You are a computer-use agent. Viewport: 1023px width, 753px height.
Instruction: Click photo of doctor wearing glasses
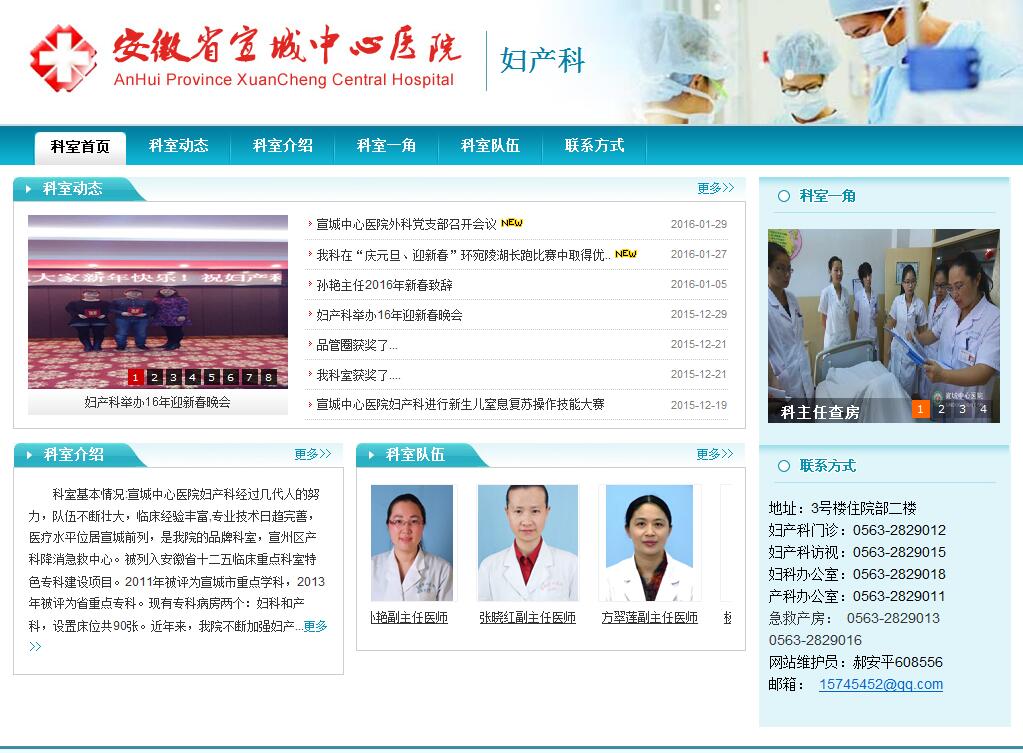412,543
